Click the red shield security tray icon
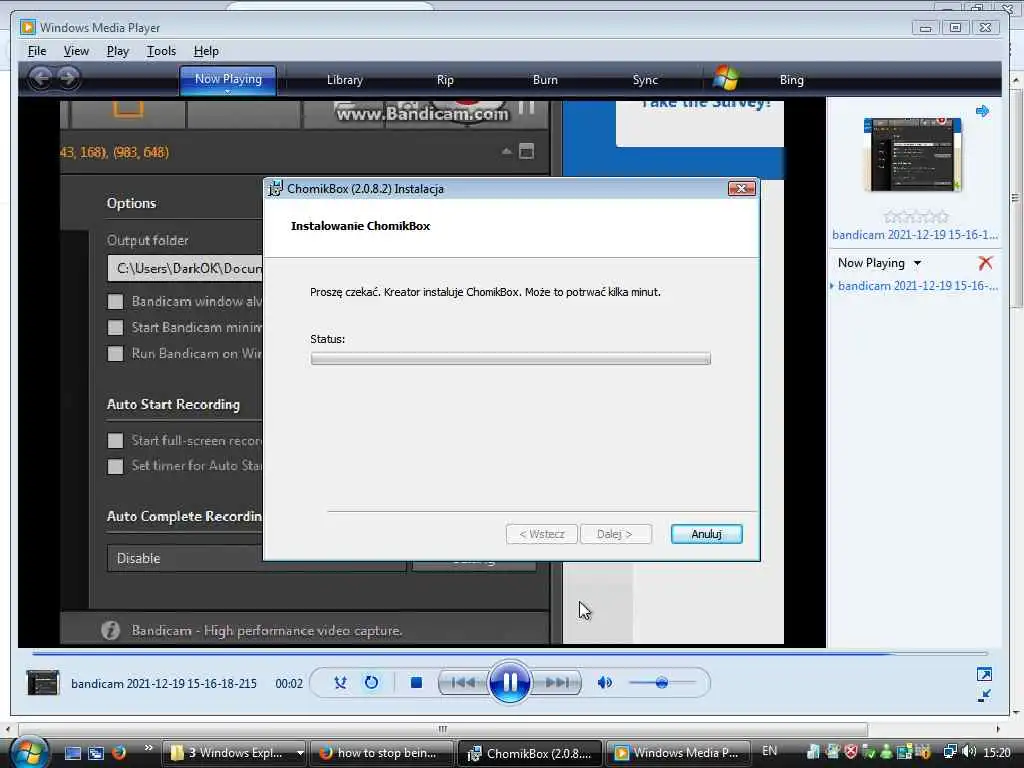 coord(851,752)
